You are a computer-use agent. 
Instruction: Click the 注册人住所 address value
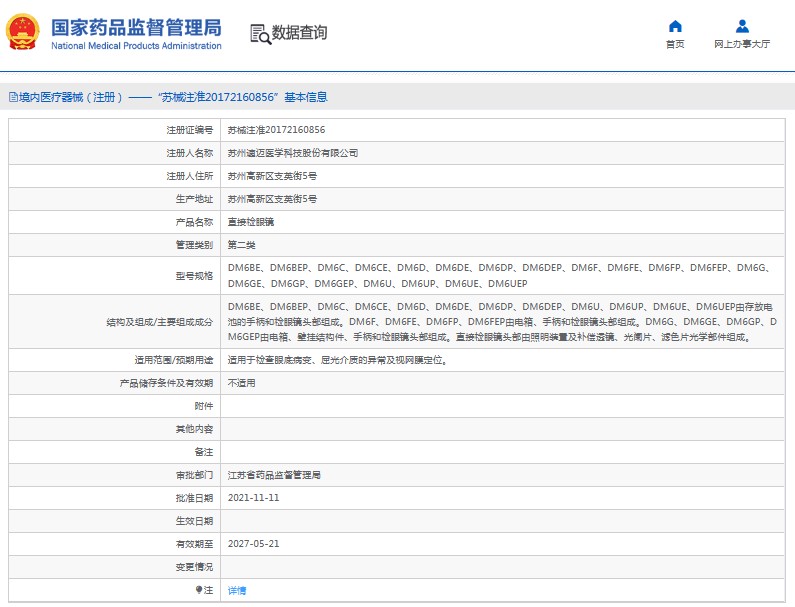pyautogui.click(x=272, y=176)
